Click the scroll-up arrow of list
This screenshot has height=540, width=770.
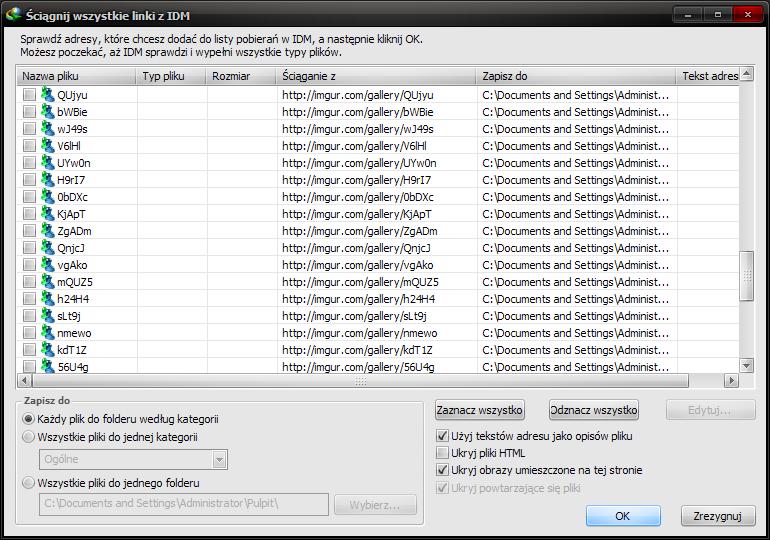pyautogui.click(x=746, y=74)
